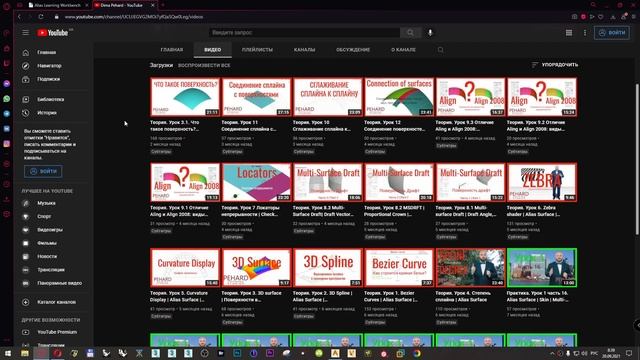Switch to Alias Learning Workbench browser tab
Screen dimensions: 640x360
(x=57, y=5)
